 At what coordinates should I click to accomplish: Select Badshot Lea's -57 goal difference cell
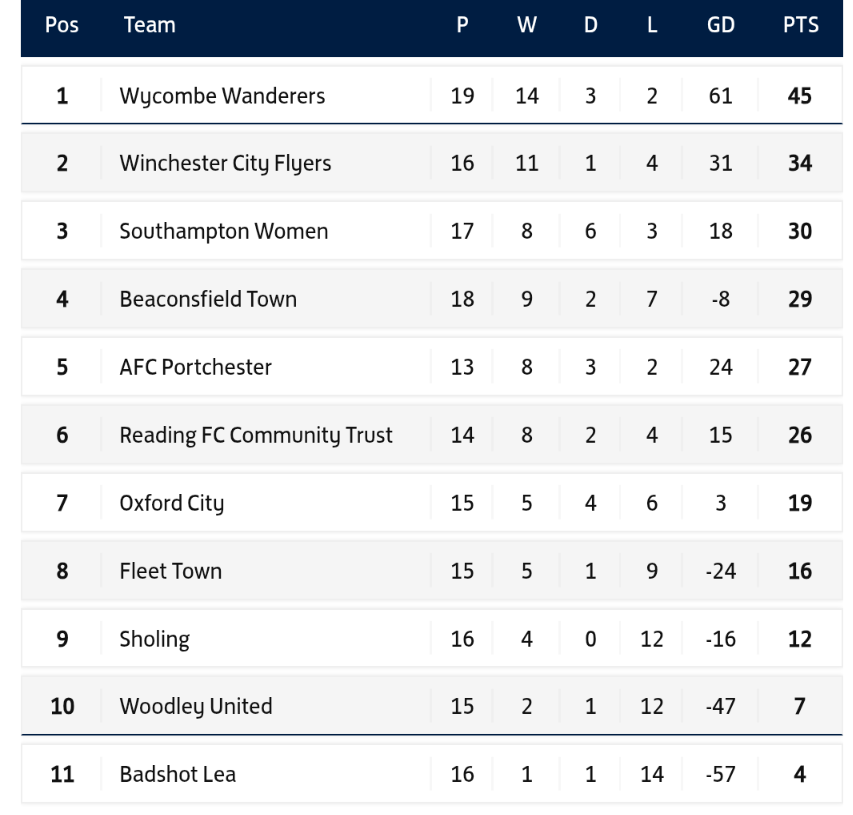point(720,774)
